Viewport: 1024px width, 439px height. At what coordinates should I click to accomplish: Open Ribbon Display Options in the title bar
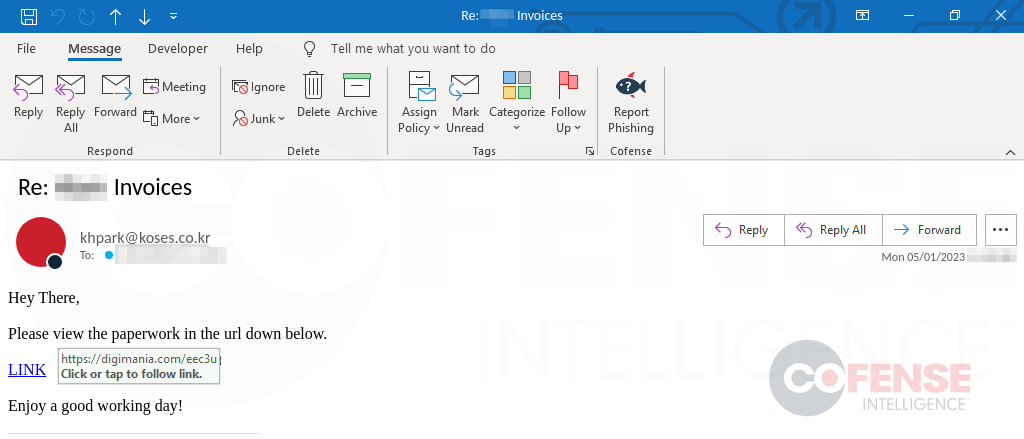863,16
